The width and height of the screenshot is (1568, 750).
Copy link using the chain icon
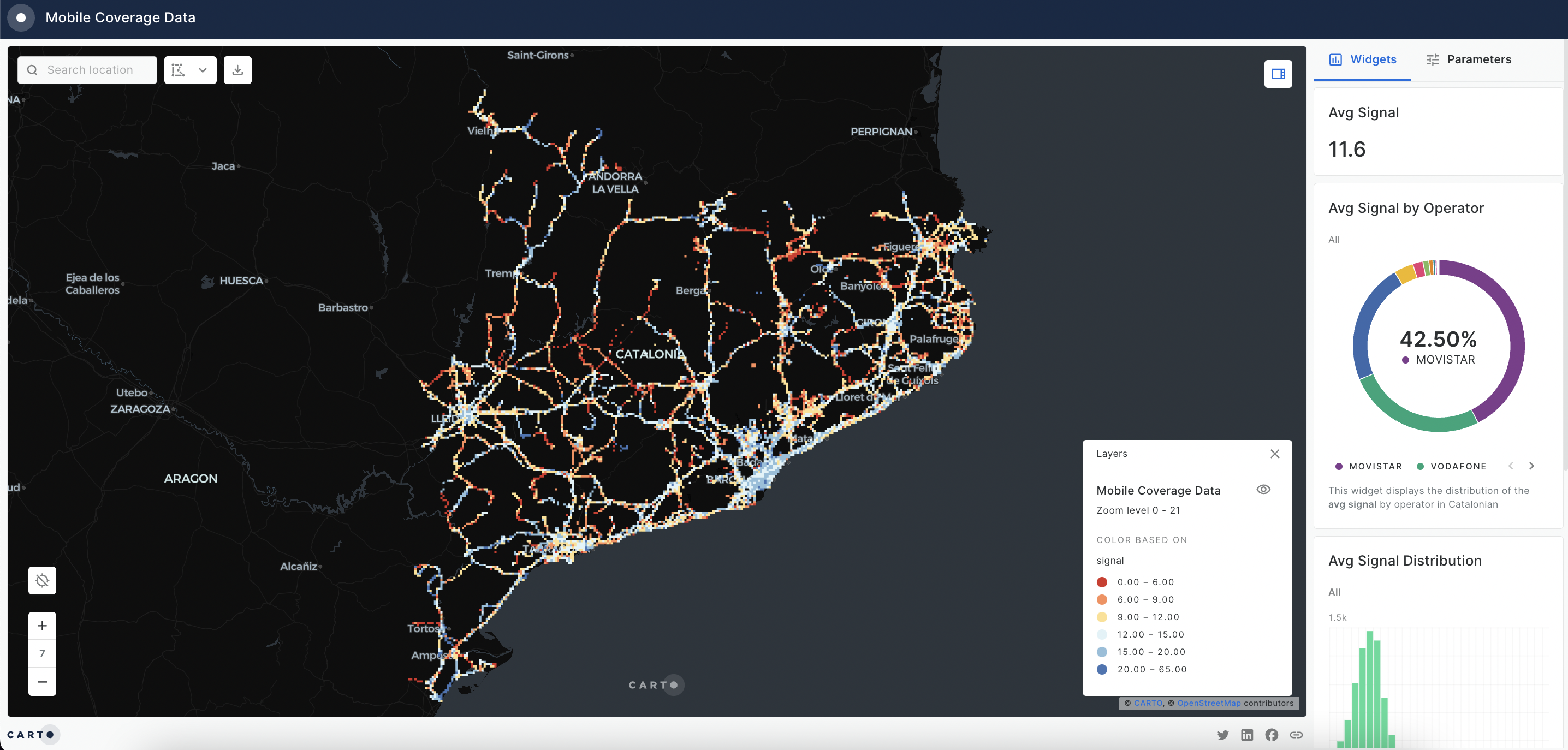pos(1296,734)
